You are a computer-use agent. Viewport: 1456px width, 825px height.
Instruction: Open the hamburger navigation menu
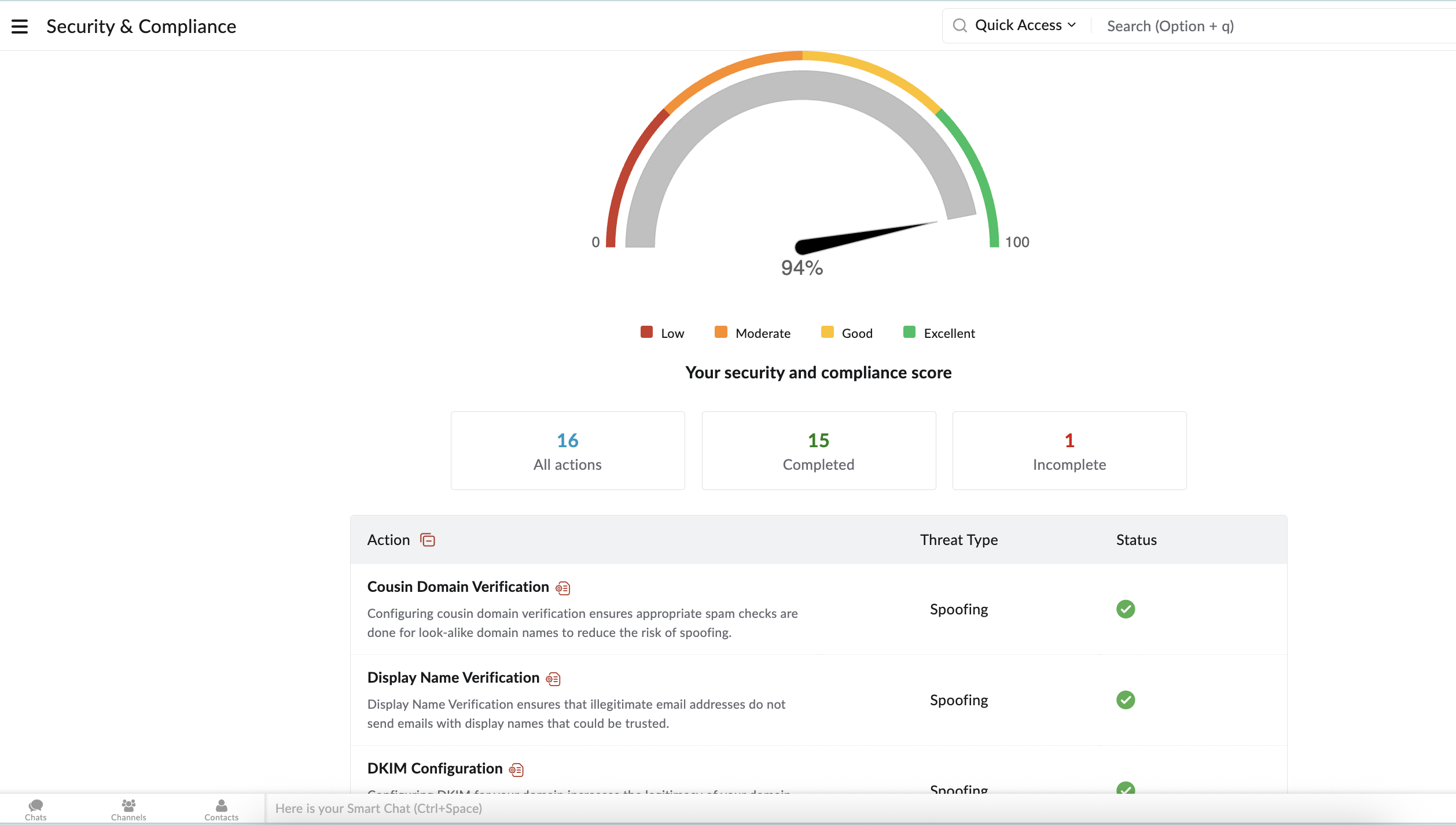pyautogui.click(x=20, y=27)
